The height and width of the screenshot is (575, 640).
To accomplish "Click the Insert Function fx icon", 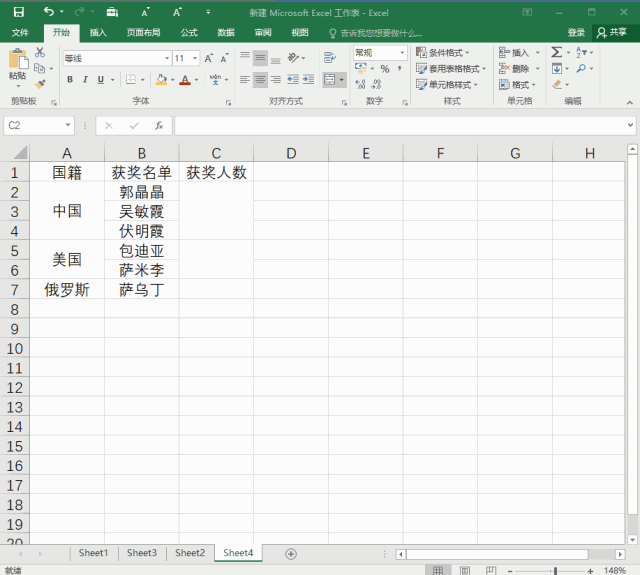I will (x=158, y=126).
